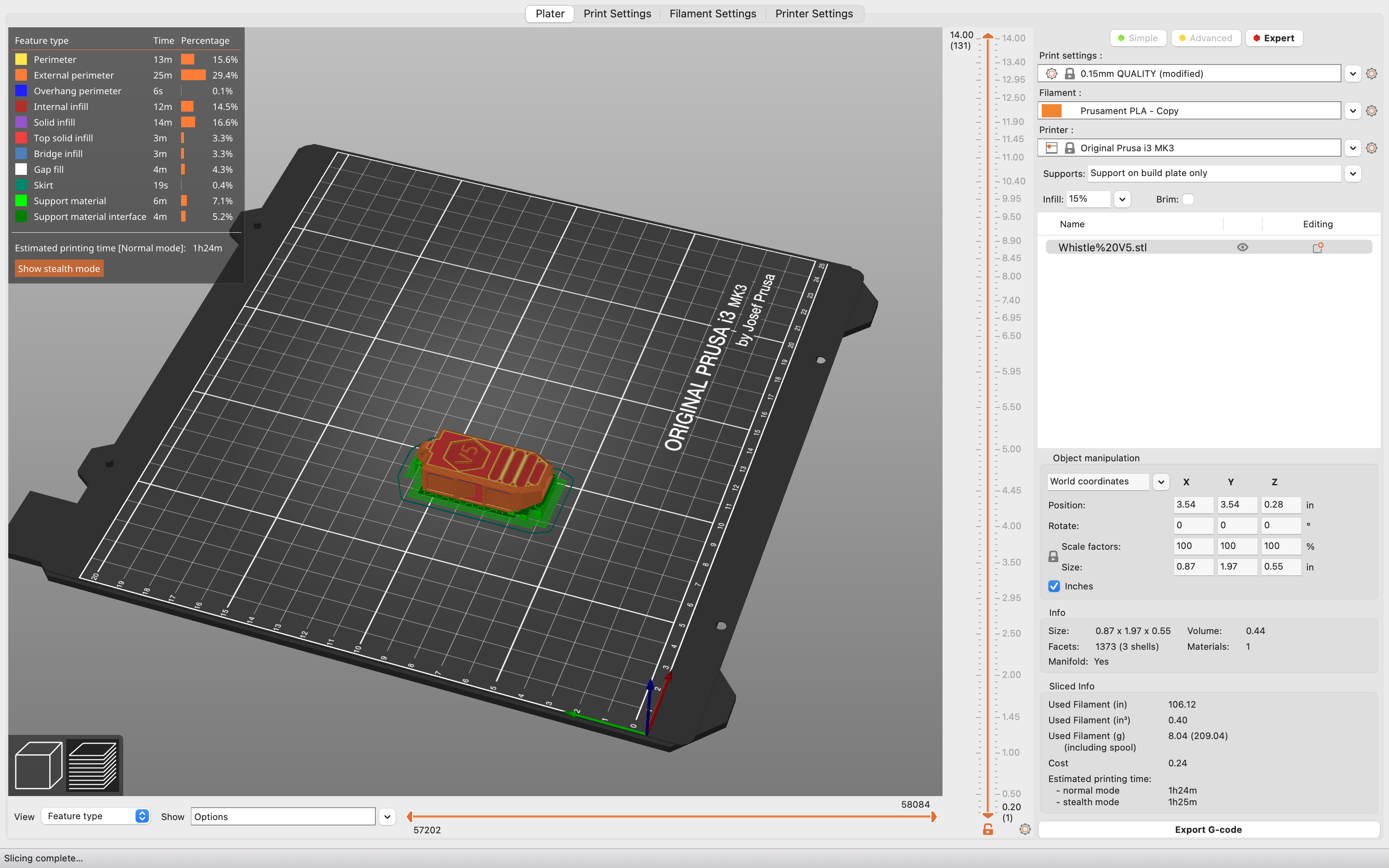
Task: Click the Solid infill legend row
Action: [126, 122]
